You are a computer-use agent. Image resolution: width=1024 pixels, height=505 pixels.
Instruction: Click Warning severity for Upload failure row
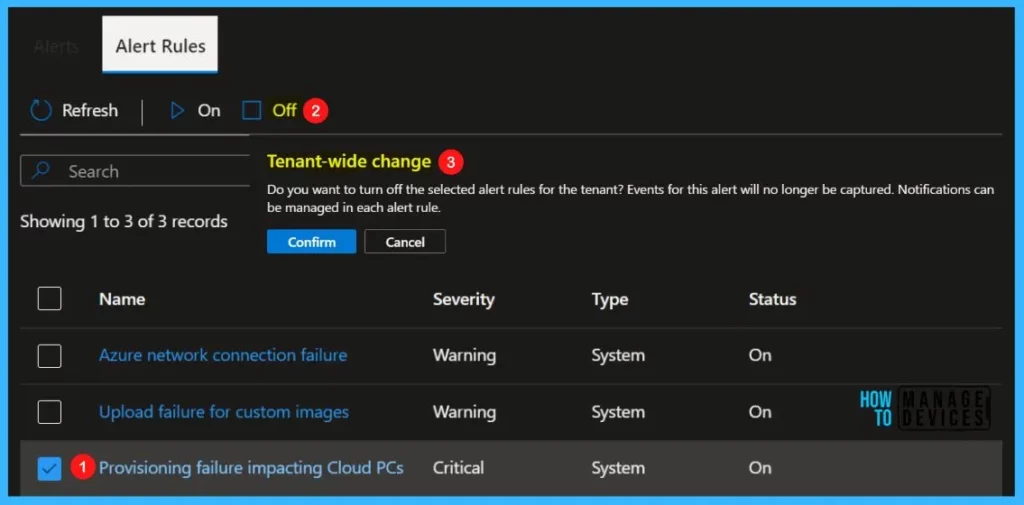point(464,412)
